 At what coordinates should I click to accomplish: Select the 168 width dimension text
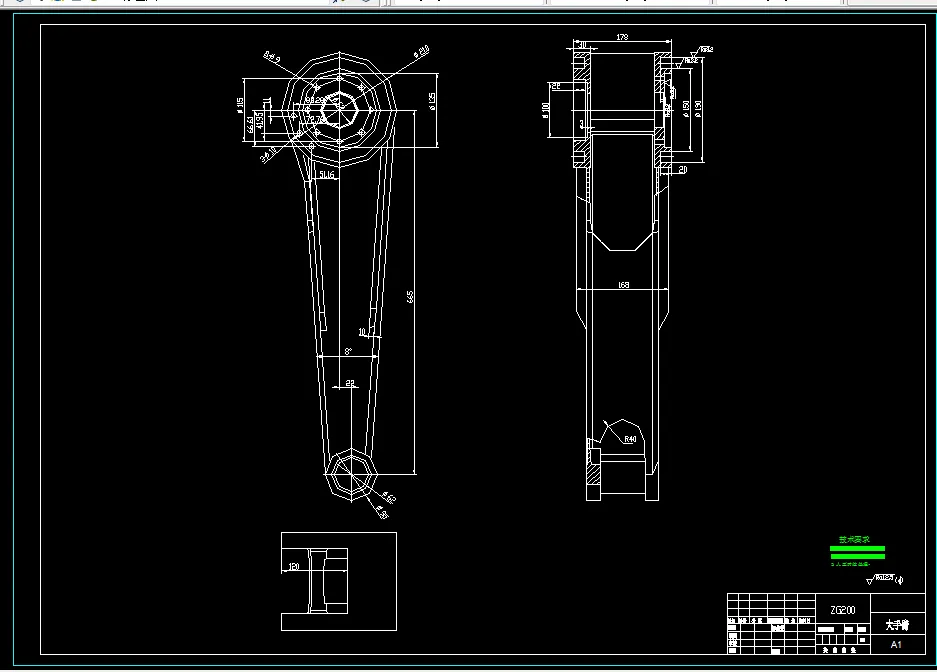coord(623,285)
